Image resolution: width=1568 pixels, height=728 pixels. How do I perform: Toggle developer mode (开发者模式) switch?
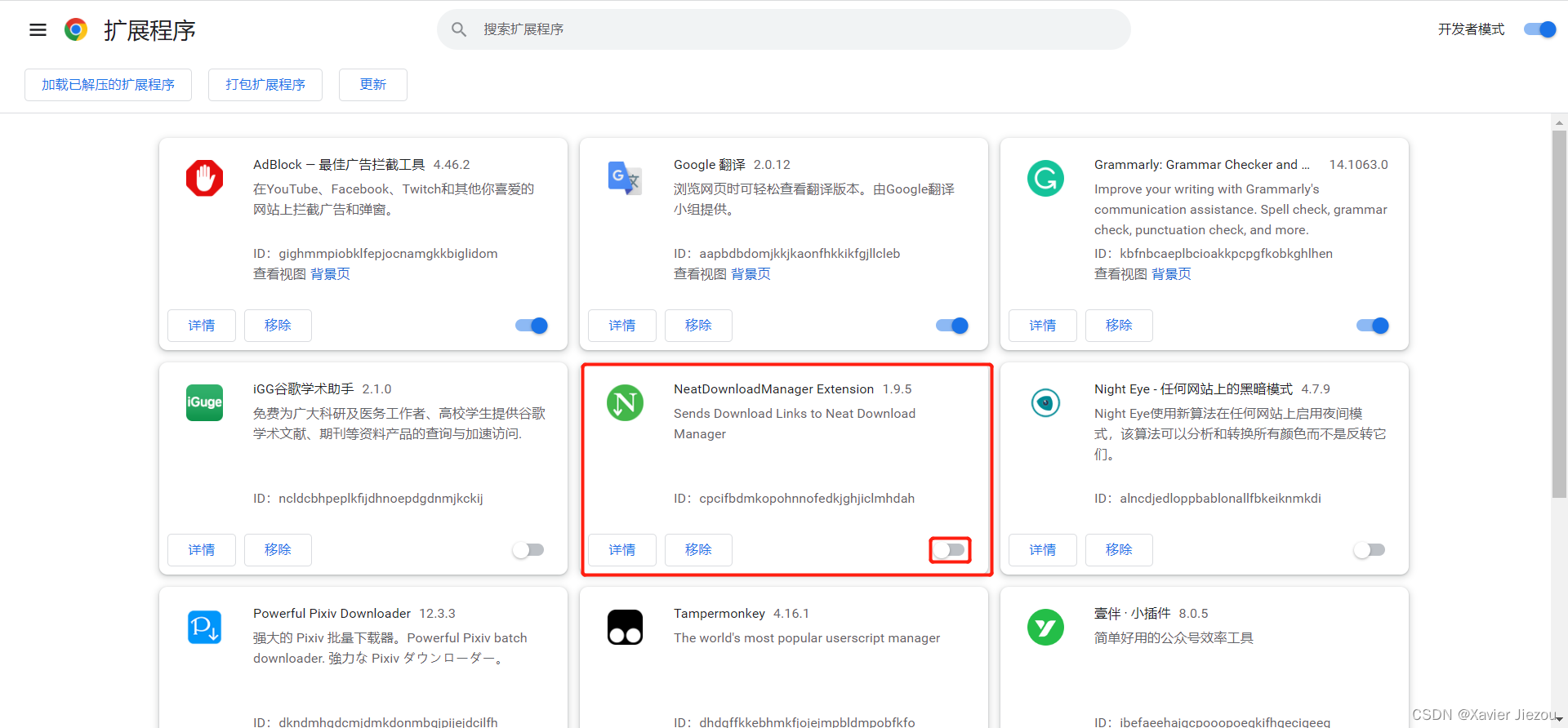1539,29
